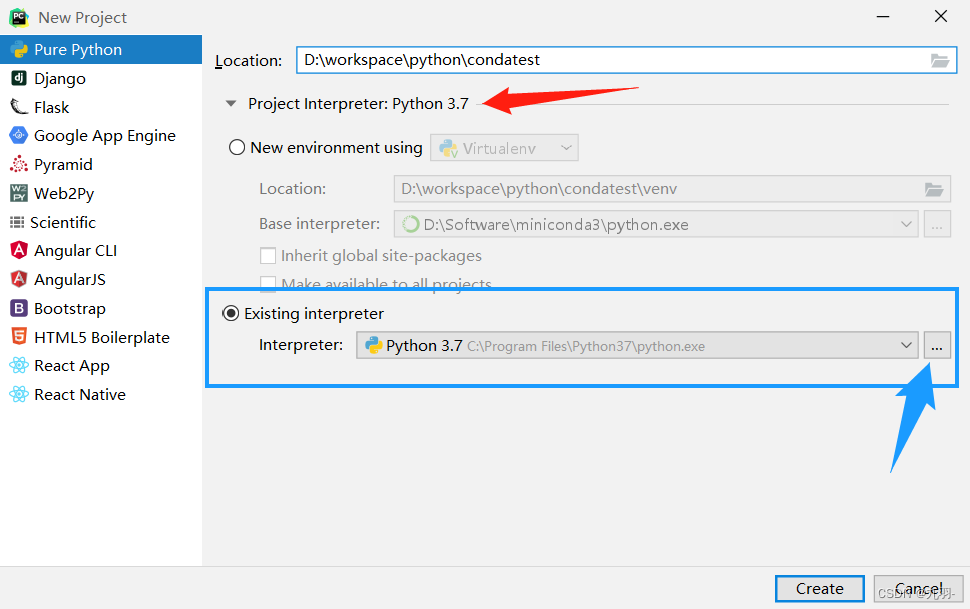Tick Make available to all projects checkbox
This screenshot has height=609, width=970.
(x=268, y=283)
